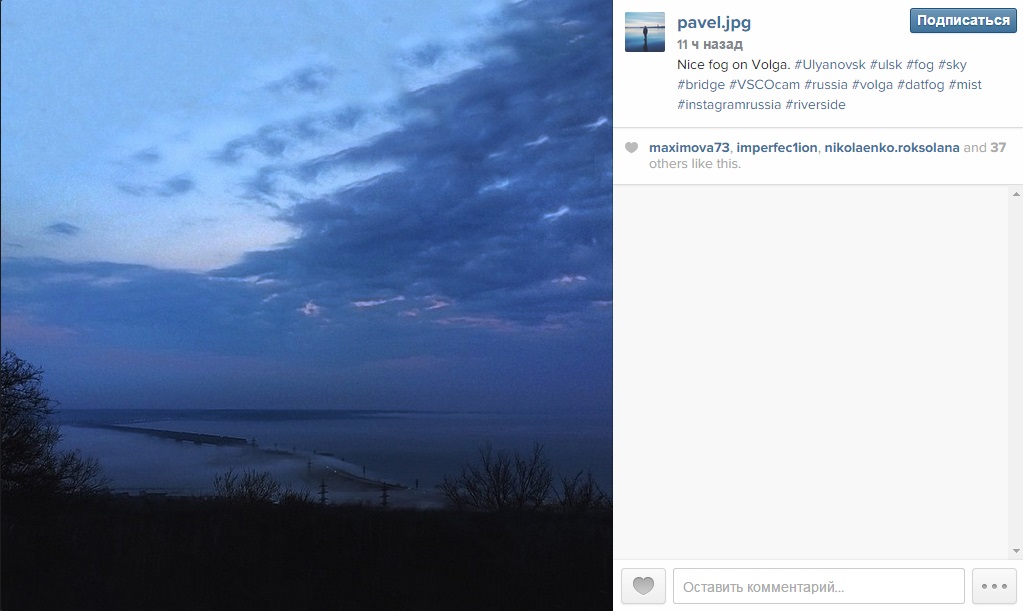Open the #bridge hashtag
Image resolution: width=1023 pixels, height=611 pixels.
point(701,85)
